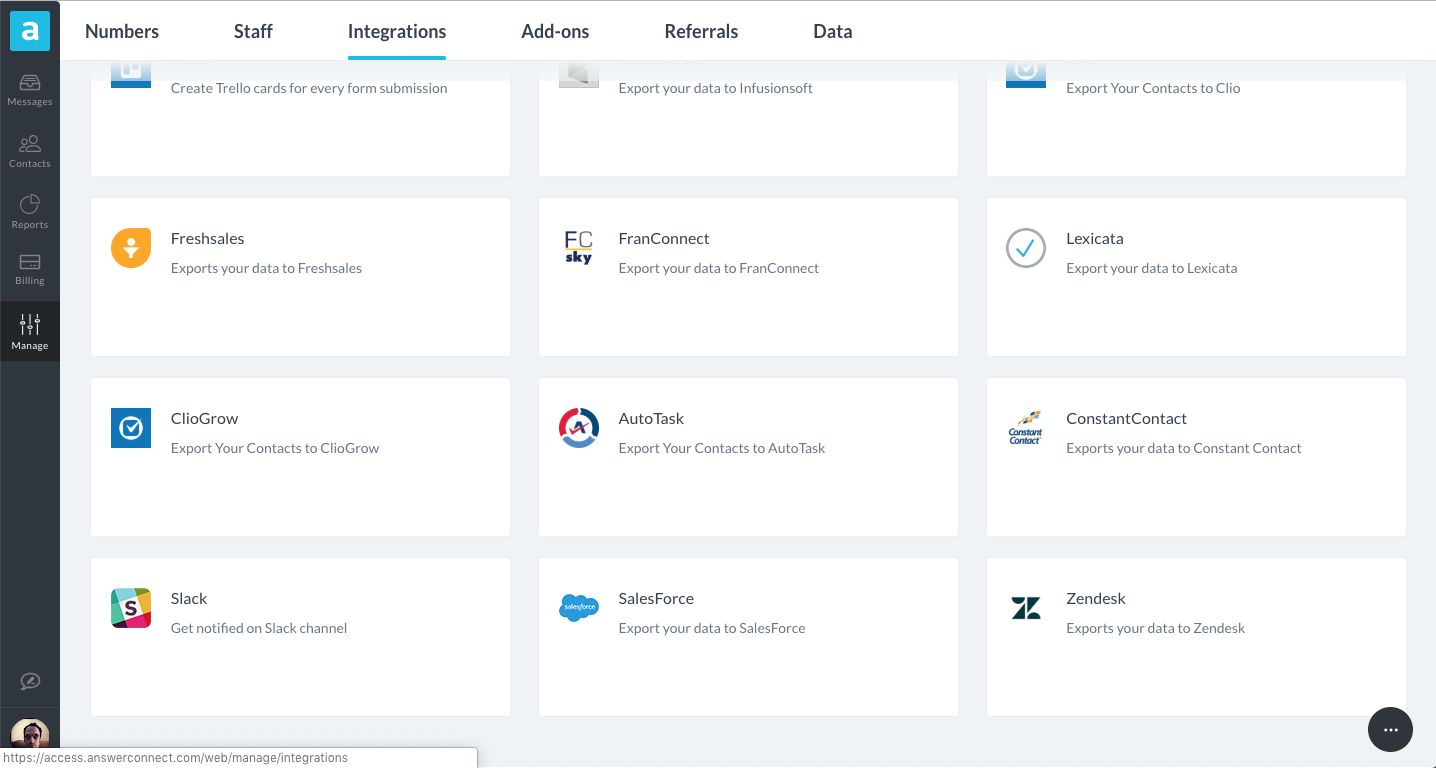The height and width of the screenshot is (768, 1436).
Task: Switch to the Numbers tab
Action: click(x=122, y=31)
